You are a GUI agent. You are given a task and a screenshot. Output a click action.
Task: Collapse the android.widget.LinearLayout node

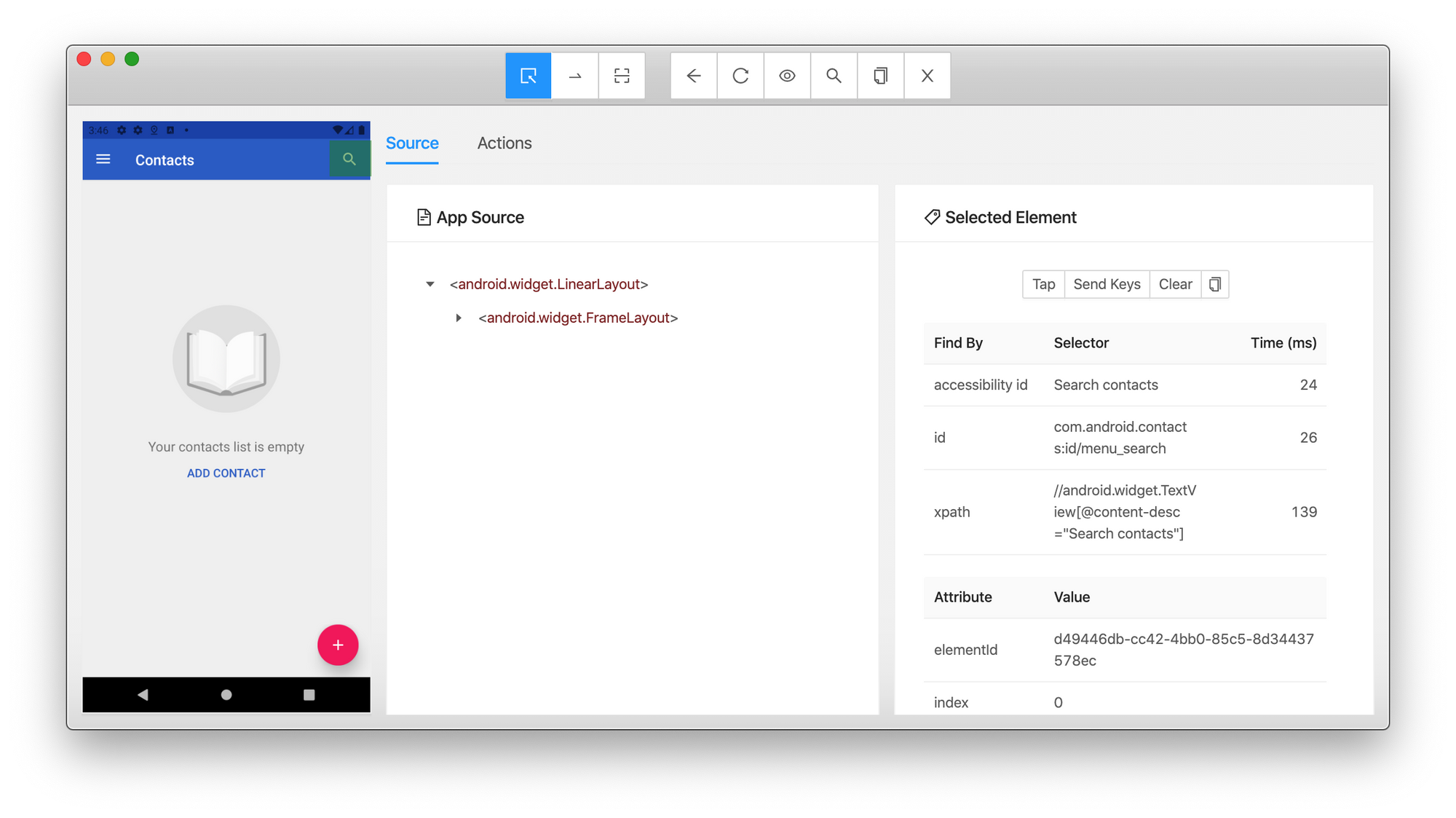coord(432,284)
